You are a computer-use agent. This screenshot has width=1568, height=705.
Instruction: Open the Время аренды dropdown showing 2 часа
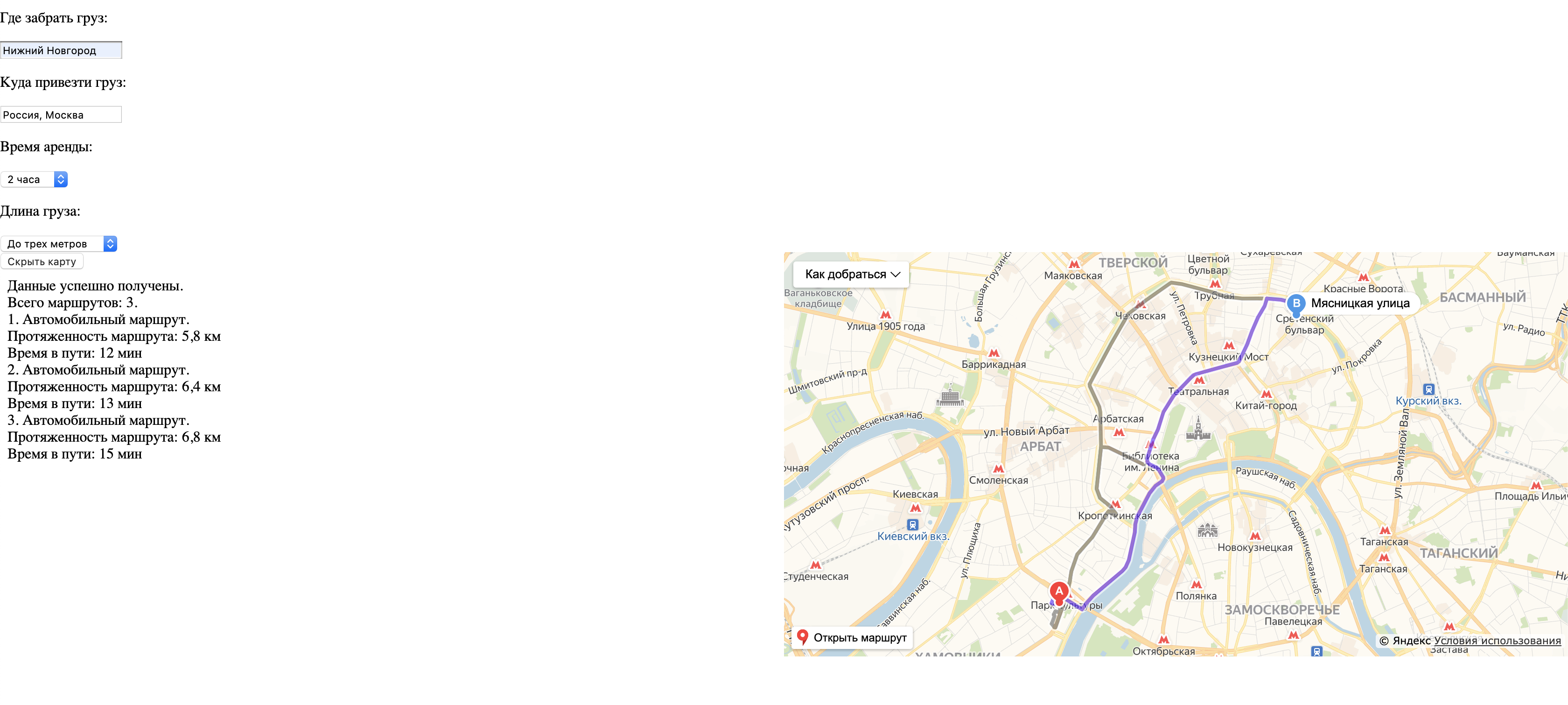[x=34, y=179]
